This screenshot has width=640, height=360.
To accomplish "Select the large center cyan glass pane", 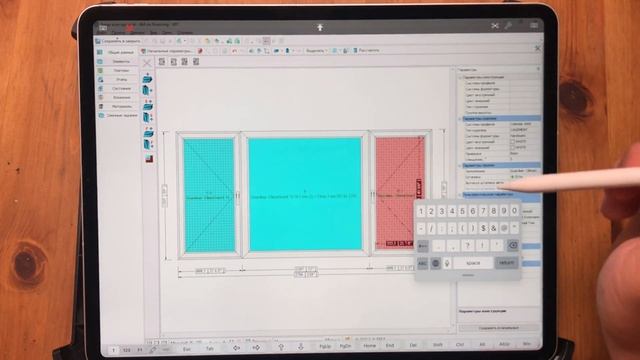I will (x=305, y=194).
